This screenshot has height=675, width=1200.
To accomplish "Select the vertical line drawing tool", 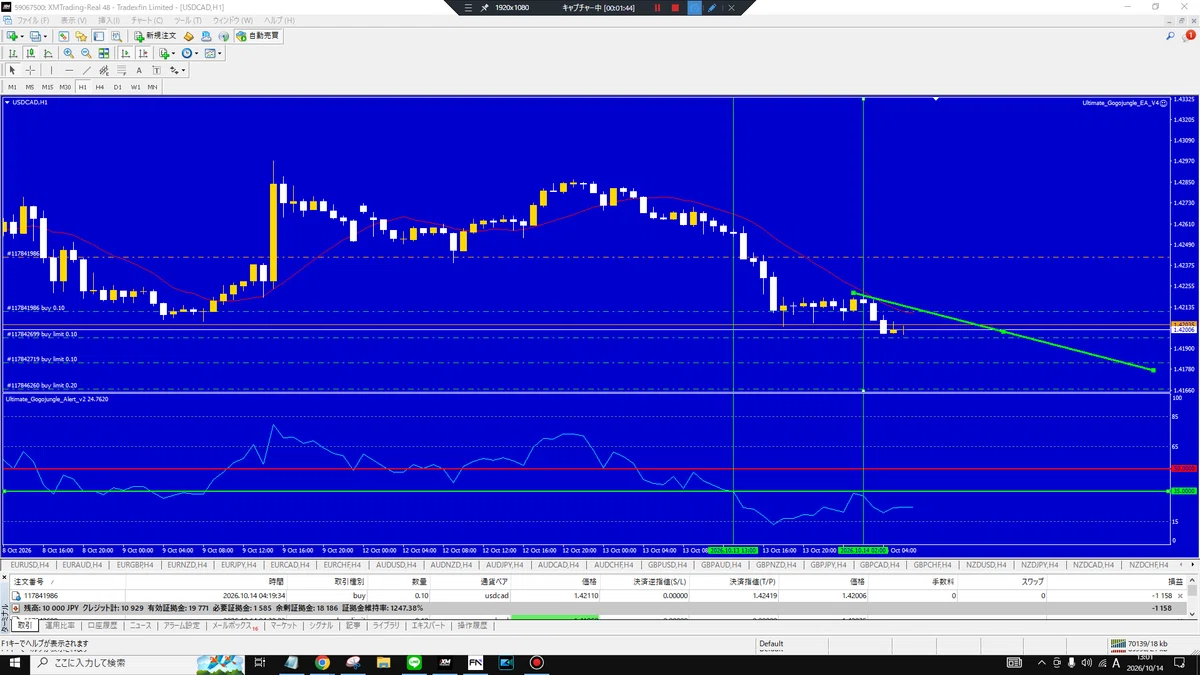I will click(51, 70).
